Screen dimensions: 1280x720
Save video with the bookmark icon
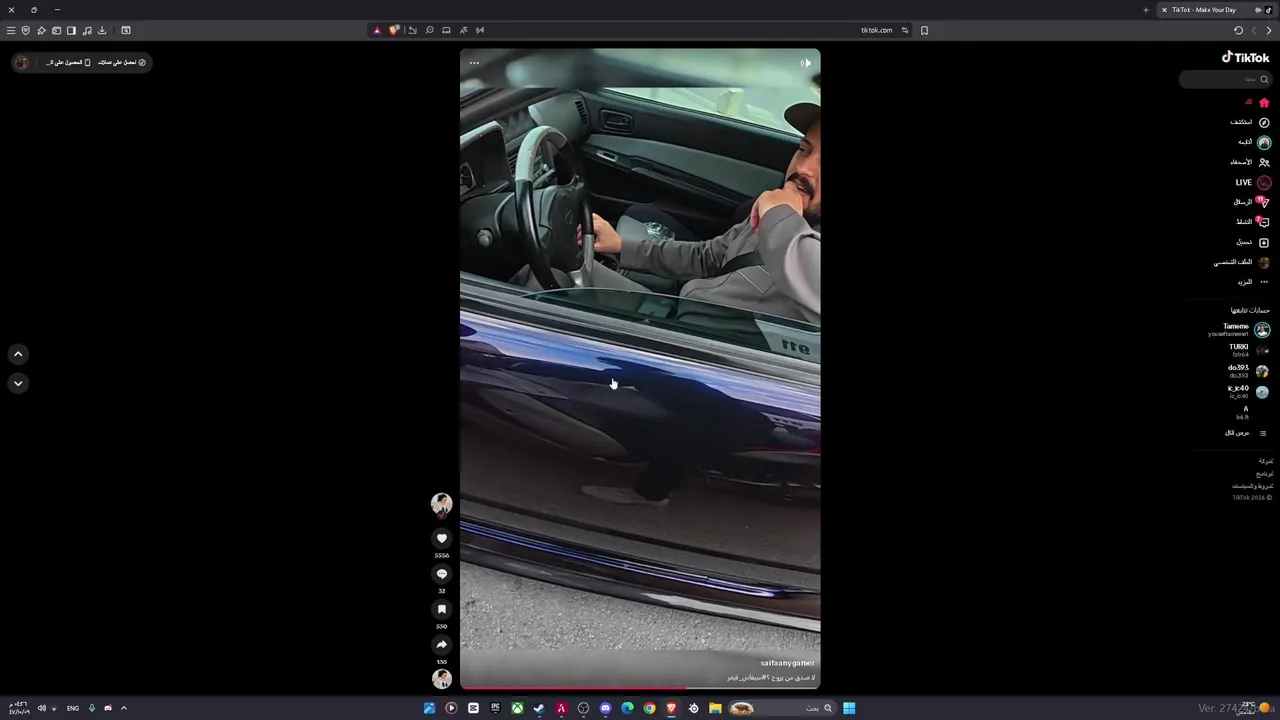point(441,609)
